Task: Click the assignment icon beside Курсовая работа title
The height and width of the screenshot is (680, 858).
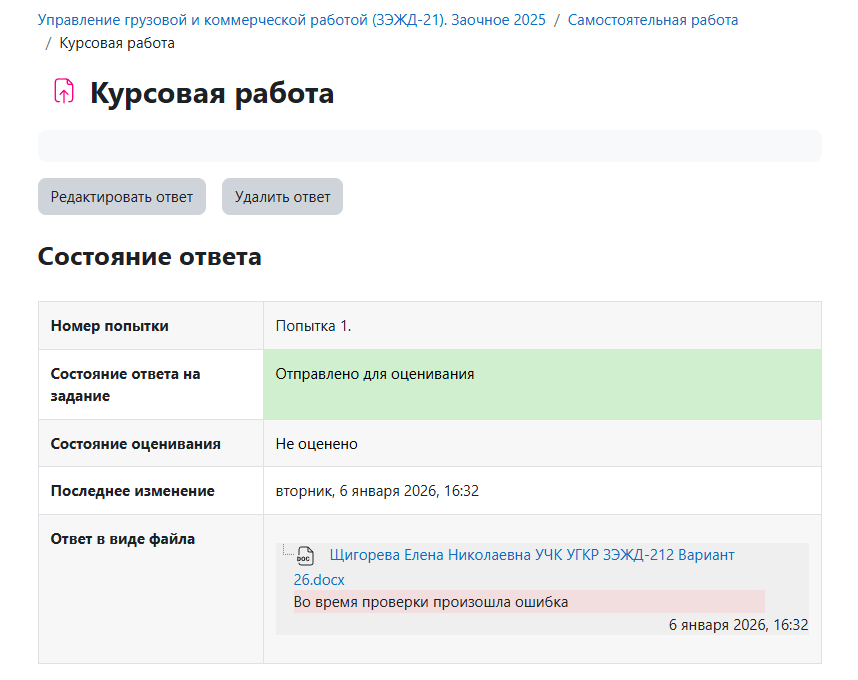Action: (x=63, y=92)
